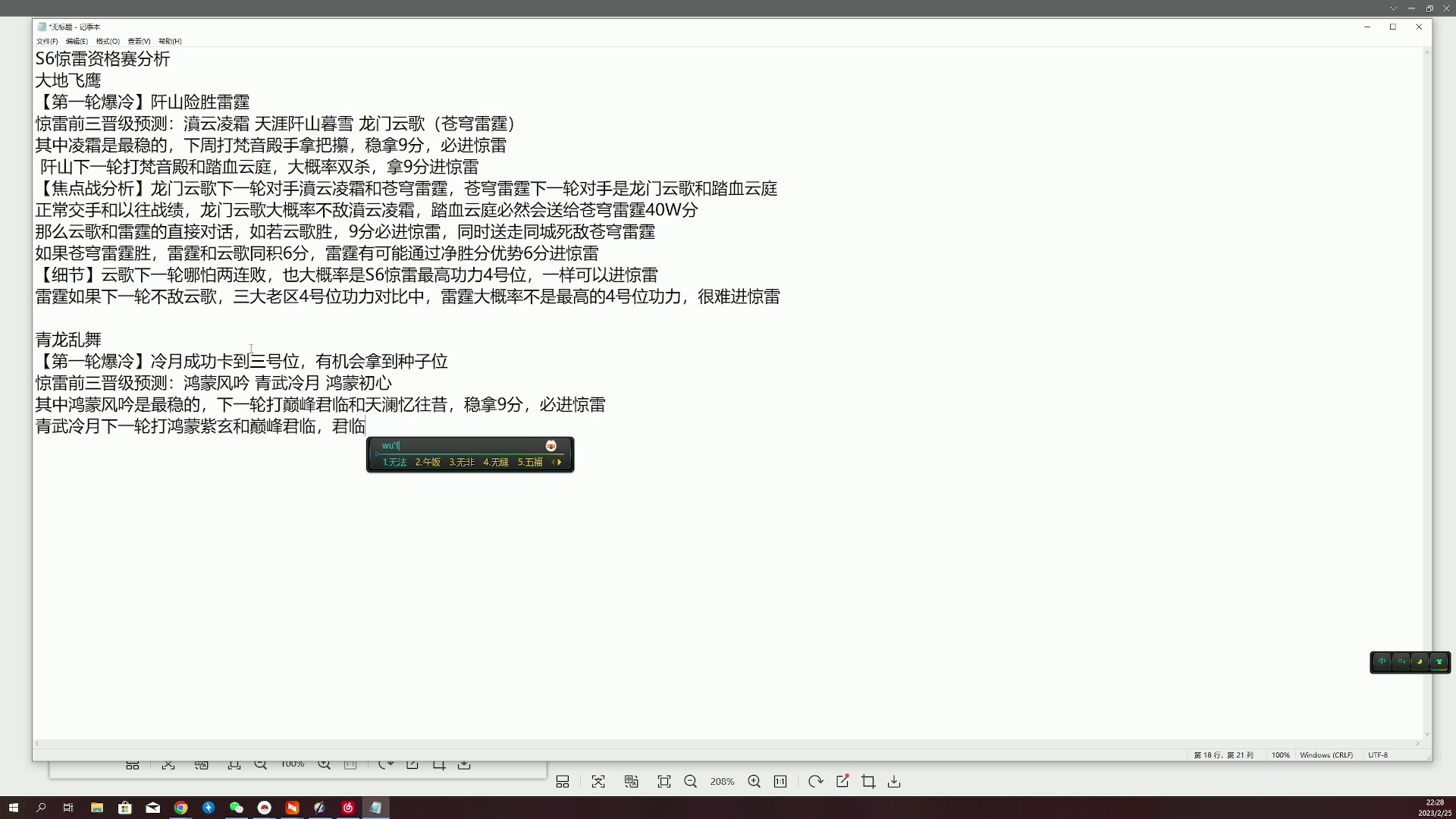1456x819 pixels.
Task: Select candidate 2.午饭 in the IME window
Action: coord(427,462)
